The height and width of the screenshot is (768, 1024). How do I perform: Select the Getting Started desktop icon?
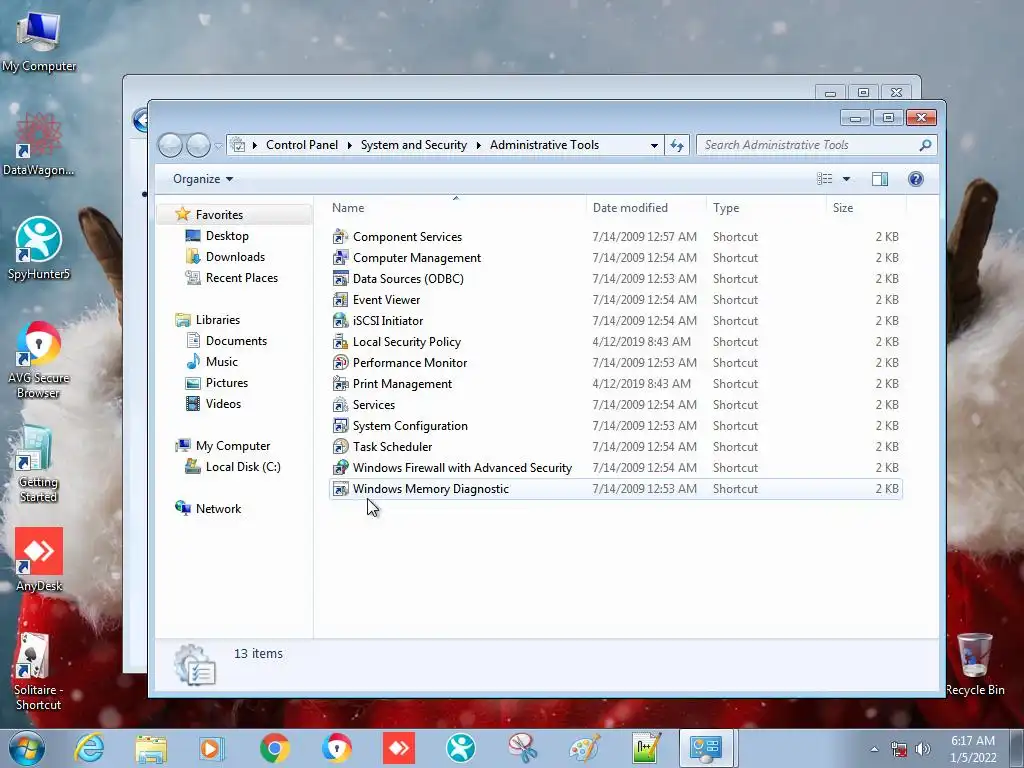pyautogui.click(x=38, y=464)
